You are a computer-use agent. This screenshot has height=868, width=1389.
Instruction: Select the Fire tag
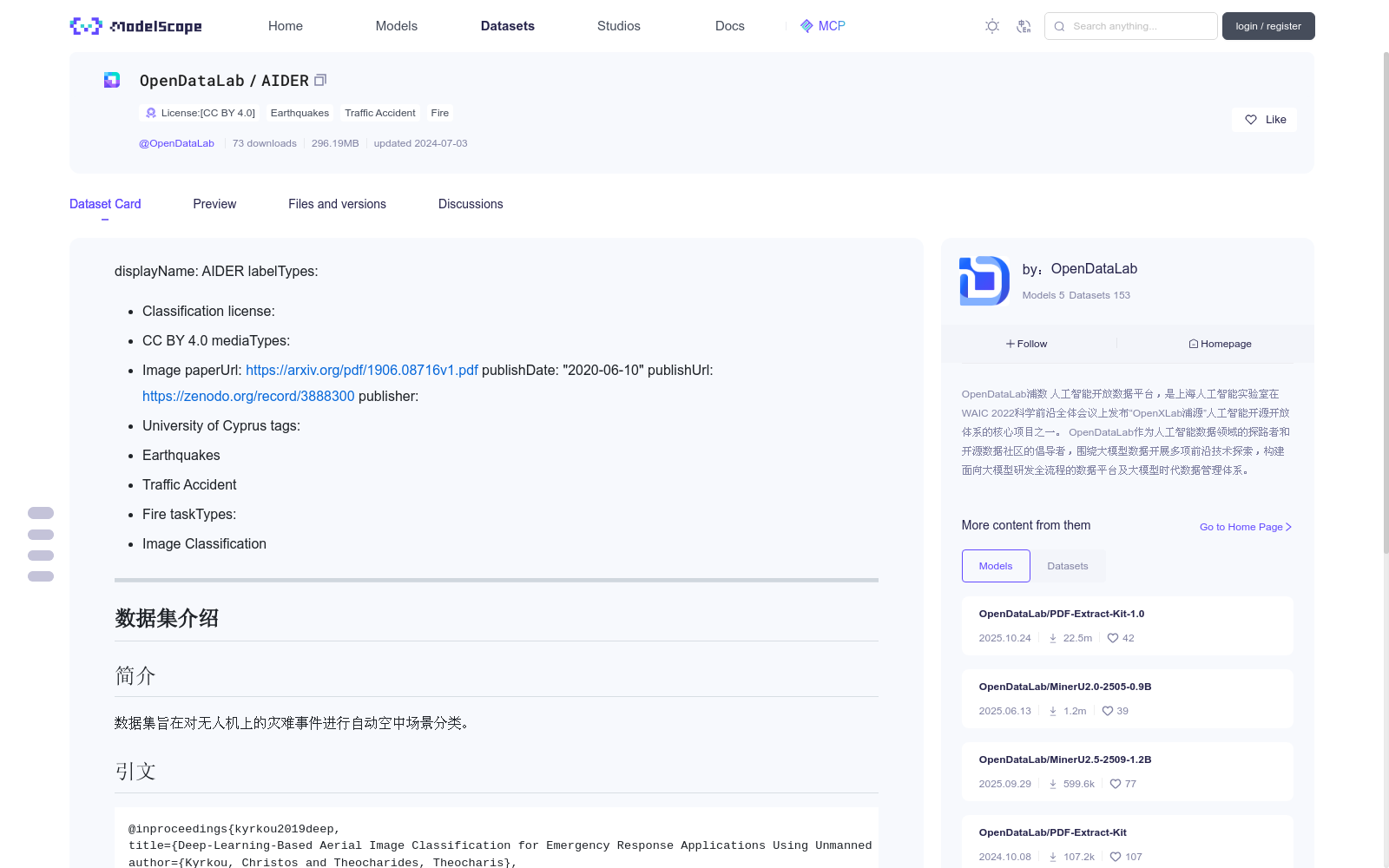(440, 113)
